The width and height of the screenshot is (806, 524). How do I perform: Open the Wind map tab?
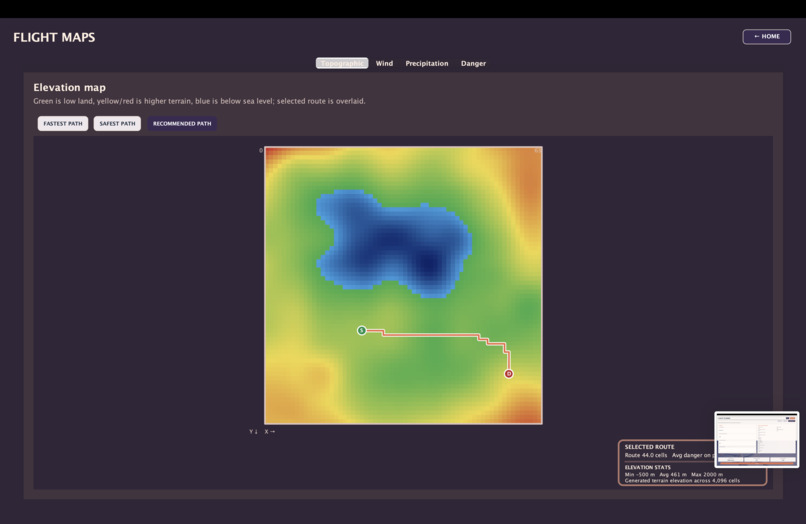[x=384, y=63]
